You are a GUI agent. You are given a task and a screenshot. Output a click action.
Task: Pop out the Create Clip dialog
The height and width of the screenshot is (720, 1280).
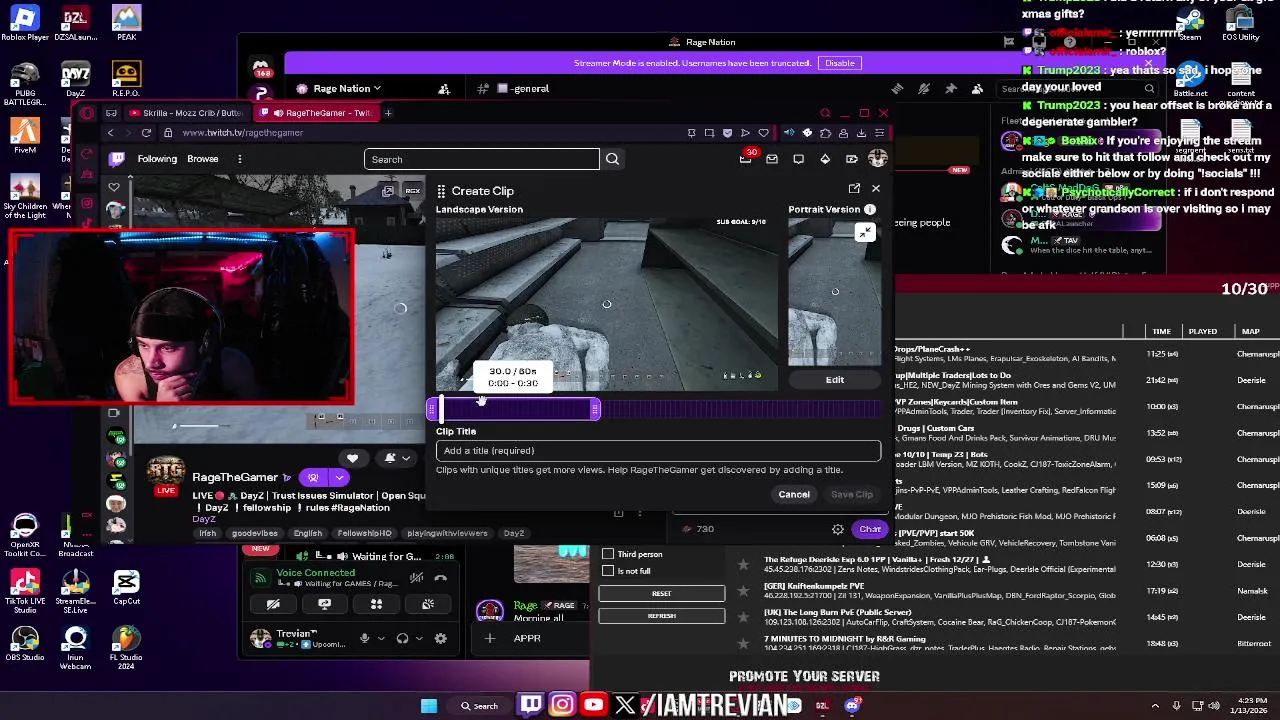click(854, 188)
